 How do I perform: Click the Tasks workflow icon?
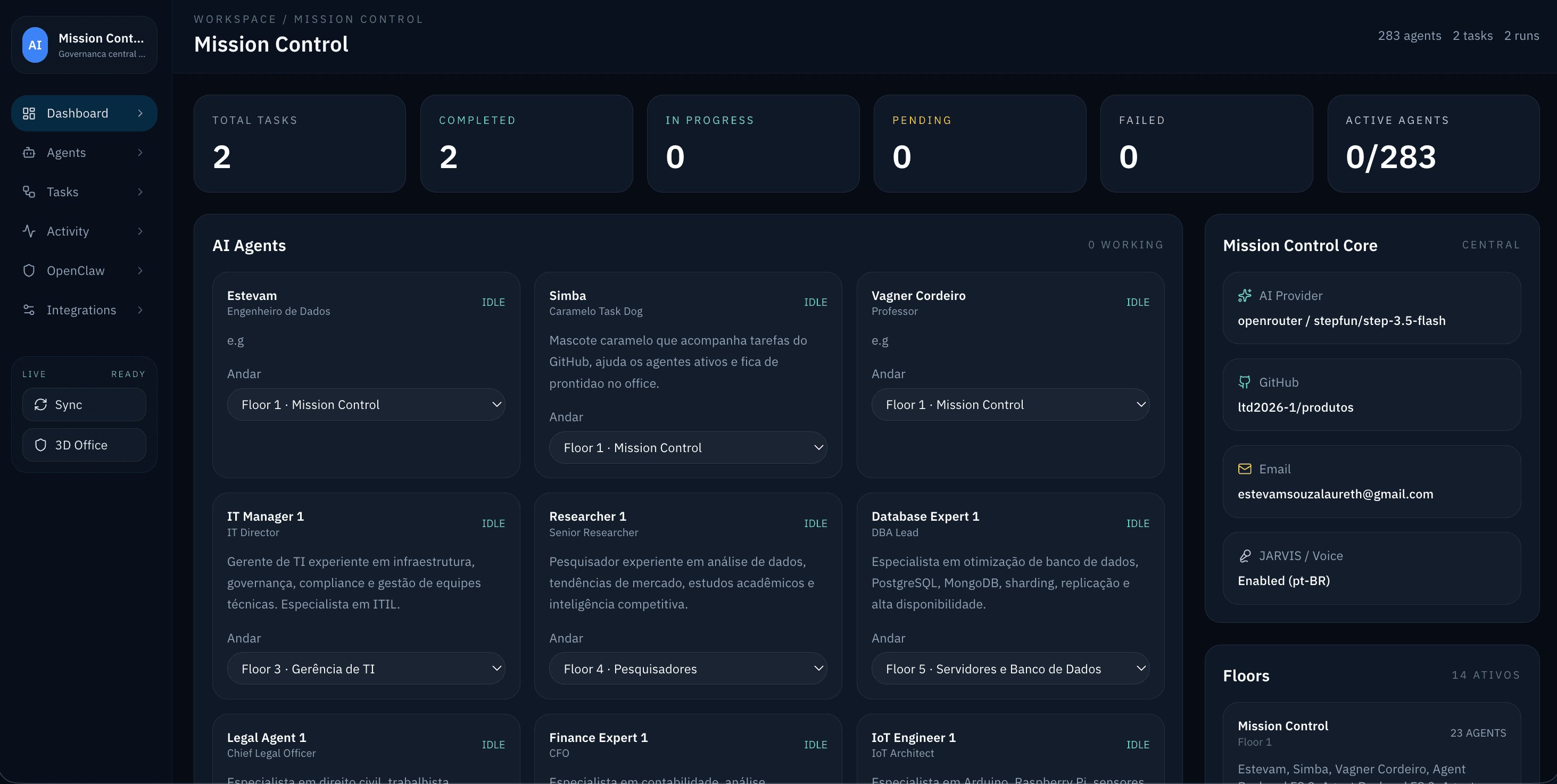(x=29, y=191)
